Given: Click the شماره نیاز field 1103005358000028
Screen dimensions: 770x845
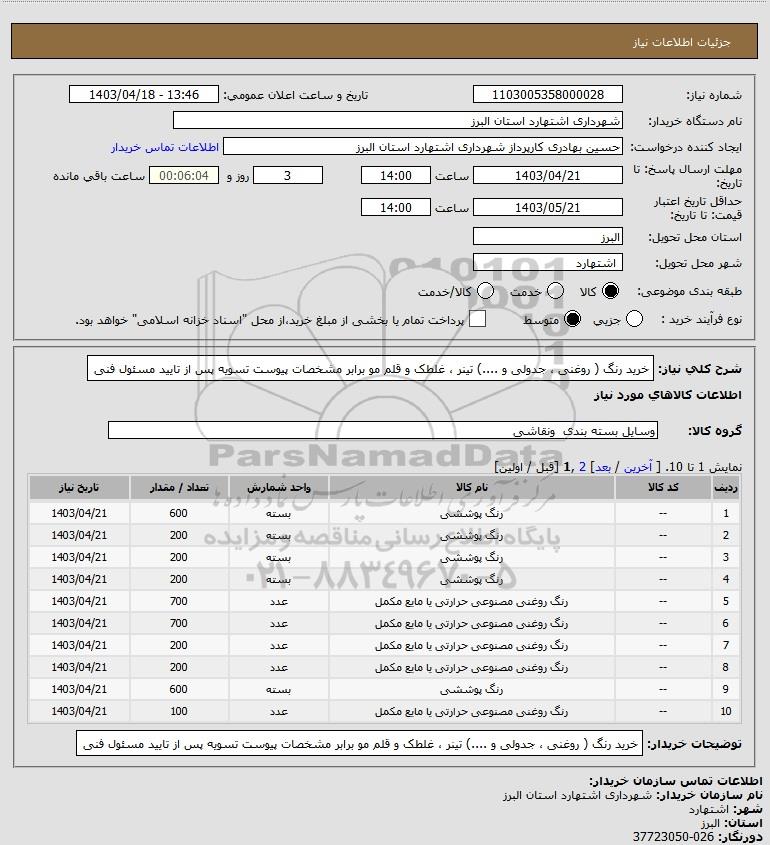Looking at the screenshot, I should coord(547,94).
